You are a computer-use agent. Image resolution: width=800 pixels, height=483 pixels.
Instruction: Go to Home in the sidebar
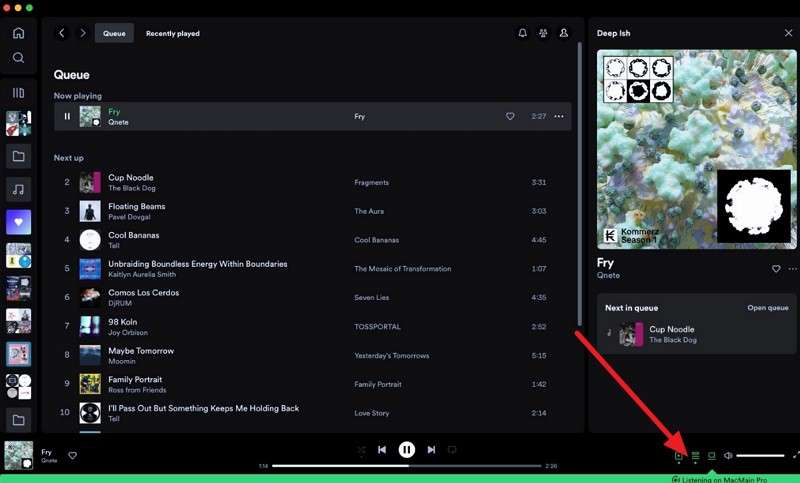click(x=18, y=33)
